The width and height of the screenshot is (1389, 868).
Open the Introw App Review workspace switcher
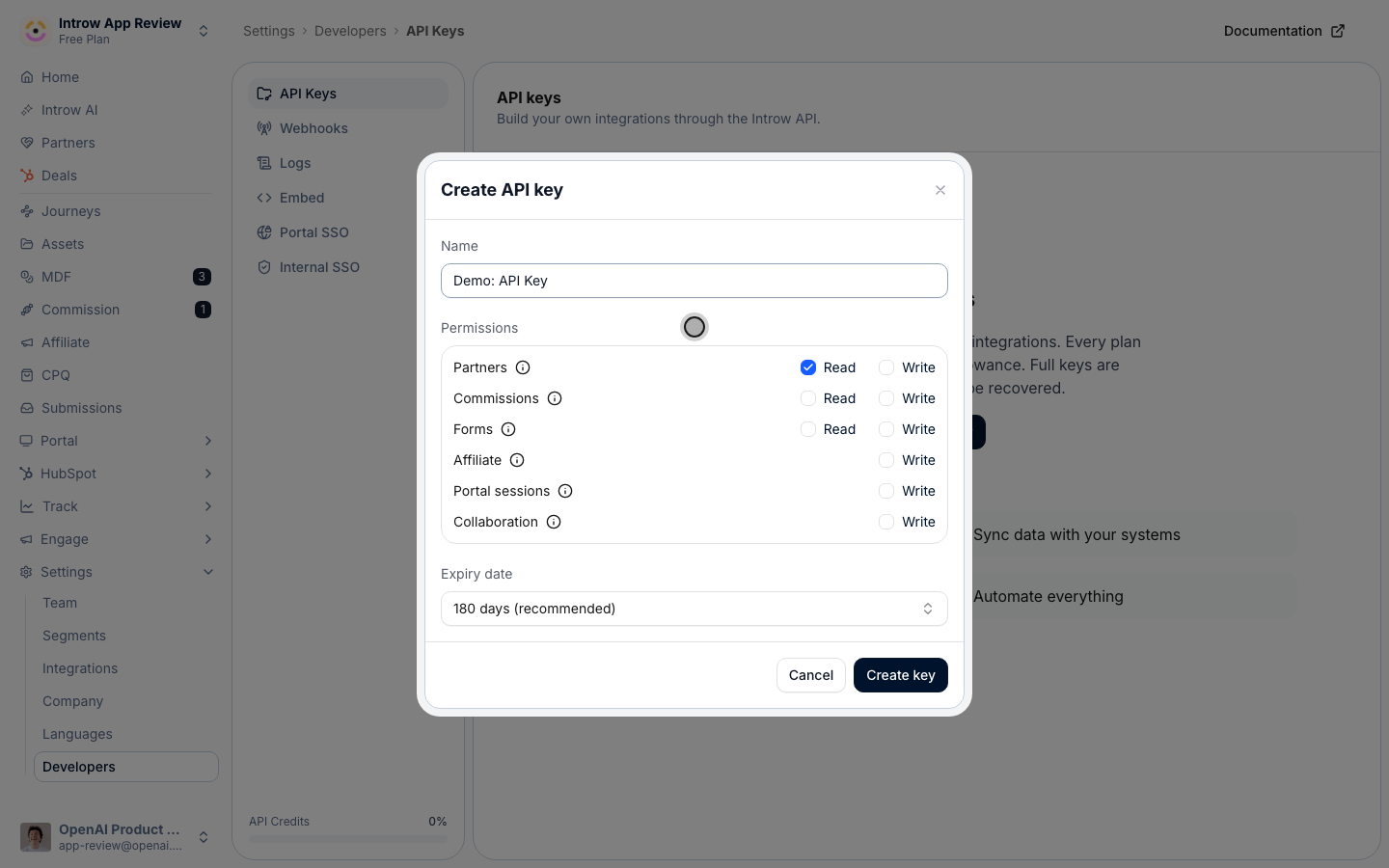coord(116,31)
